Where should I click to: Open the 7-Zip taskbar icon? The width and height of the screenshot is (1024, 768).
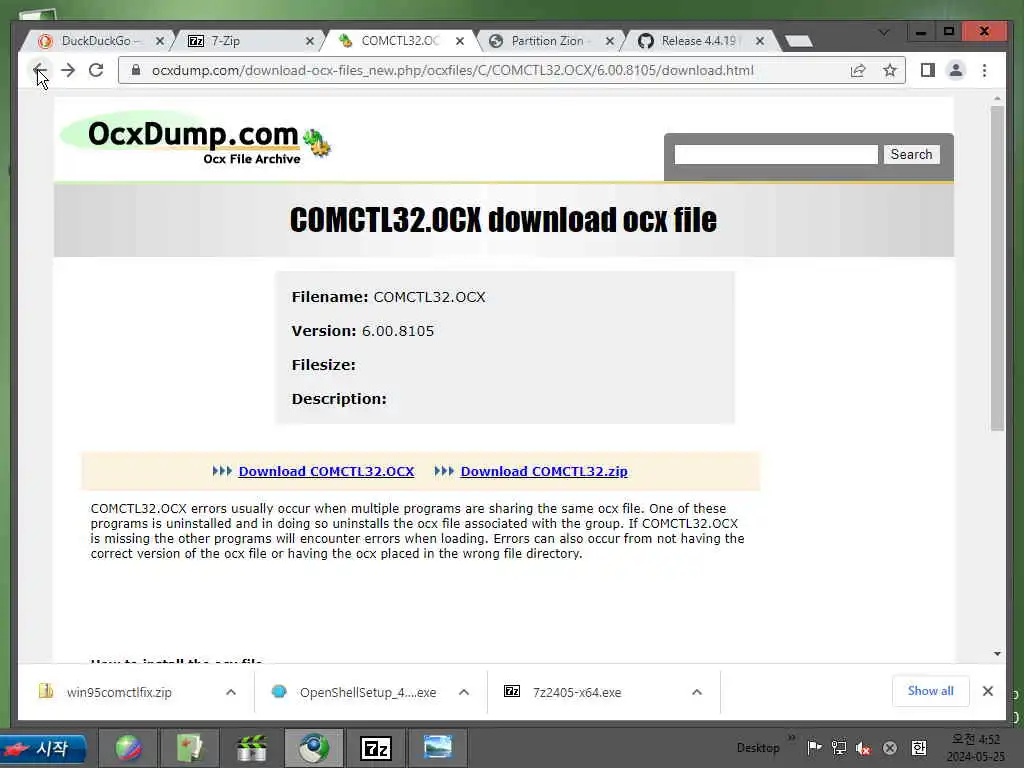(x=376, y=748)
